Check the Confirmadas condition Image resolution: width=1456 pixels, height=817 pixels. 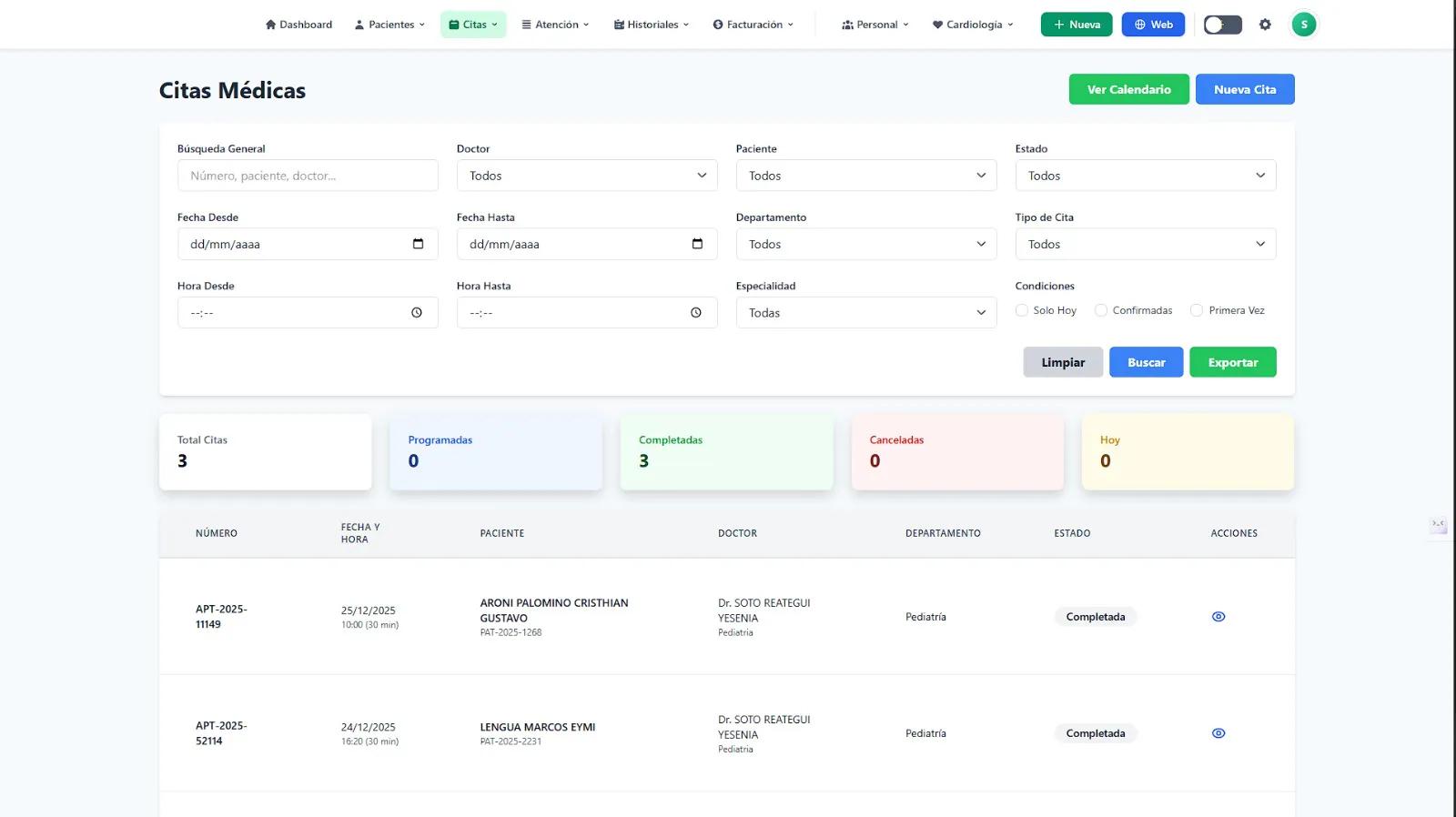[x=1101, y=310]
